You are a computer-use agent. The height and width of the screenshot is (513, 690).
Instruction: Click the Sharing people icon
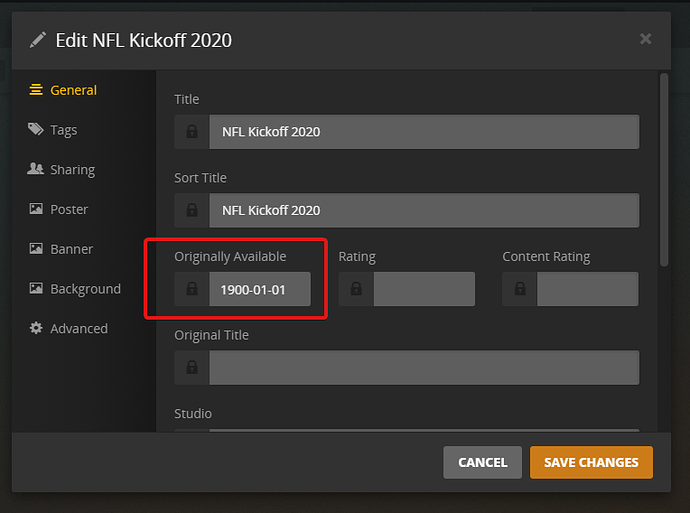point(36,169)
